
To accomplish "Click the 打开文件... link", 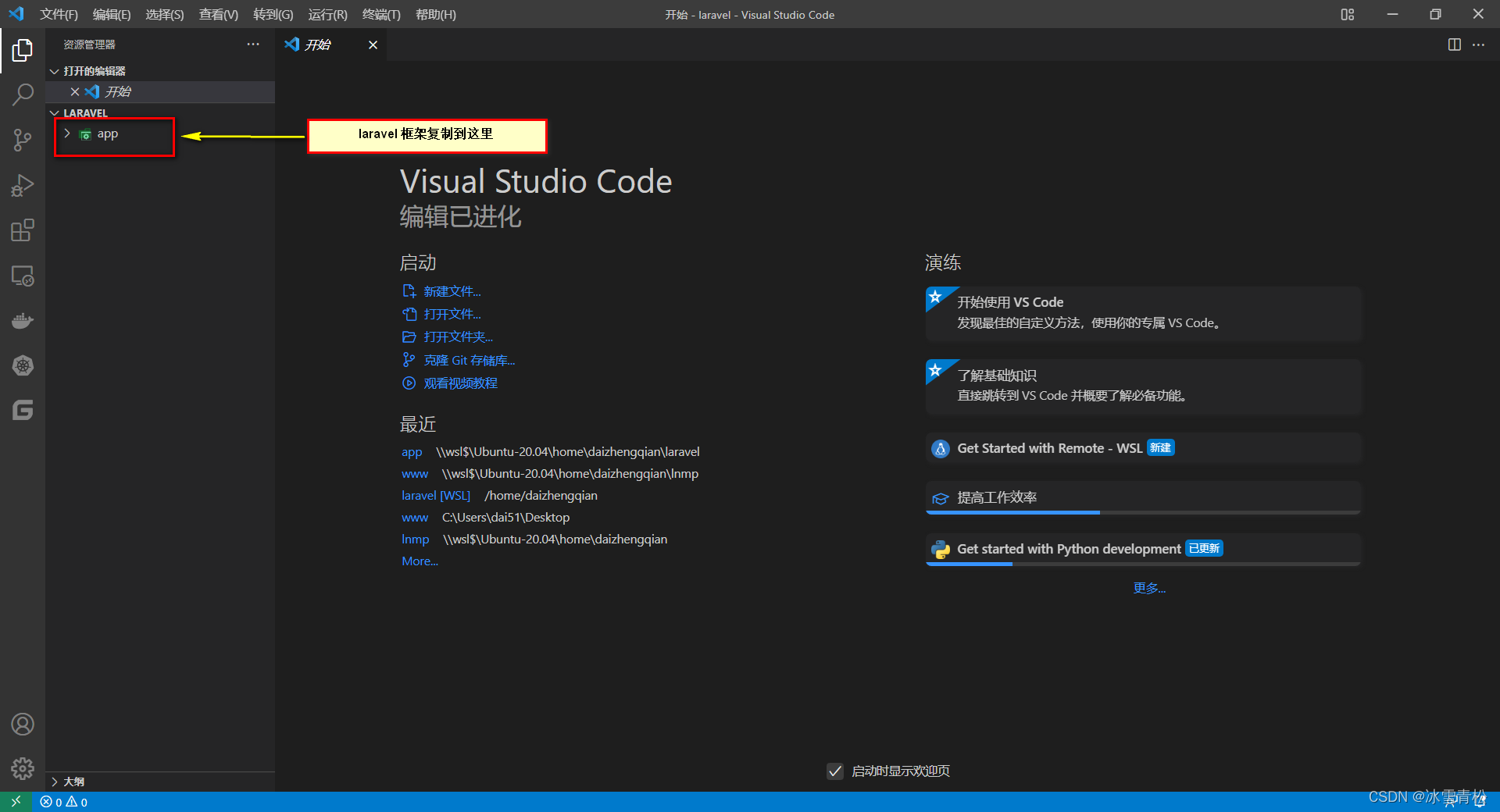I will pyautogui.click(x=452, y=314).
